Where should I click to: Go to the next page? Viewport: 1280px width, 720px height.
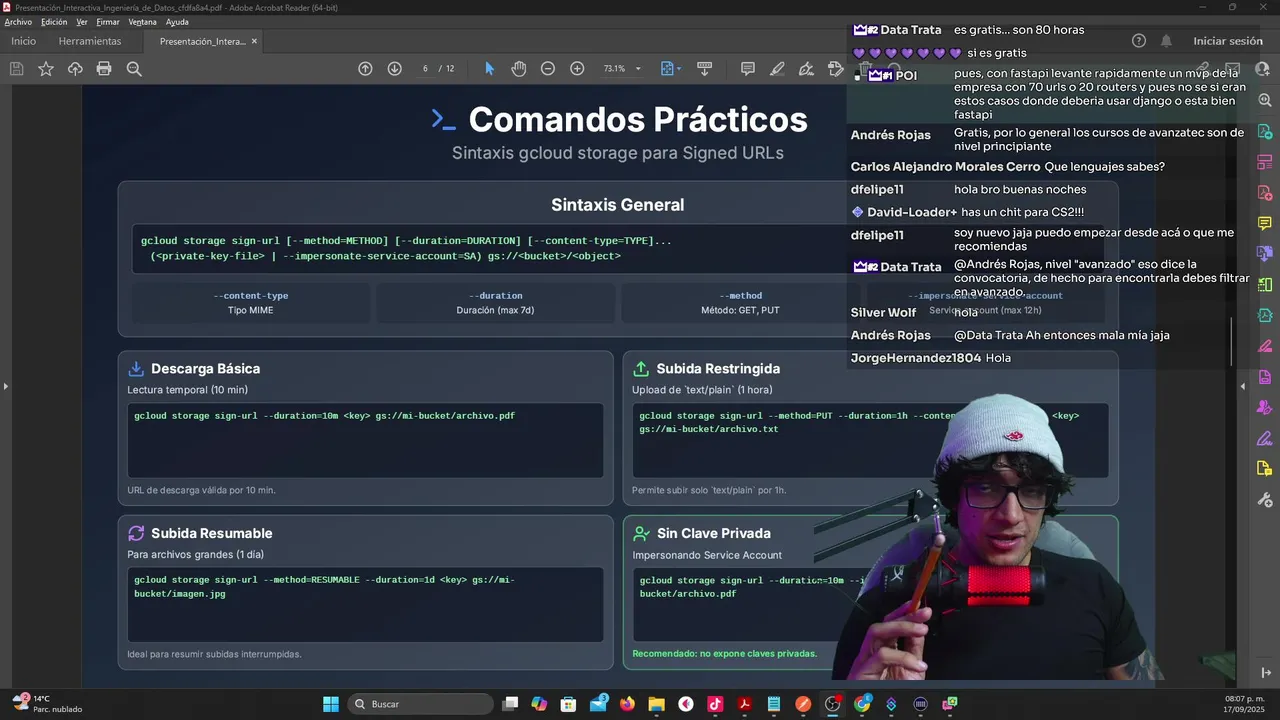(394, 69)
